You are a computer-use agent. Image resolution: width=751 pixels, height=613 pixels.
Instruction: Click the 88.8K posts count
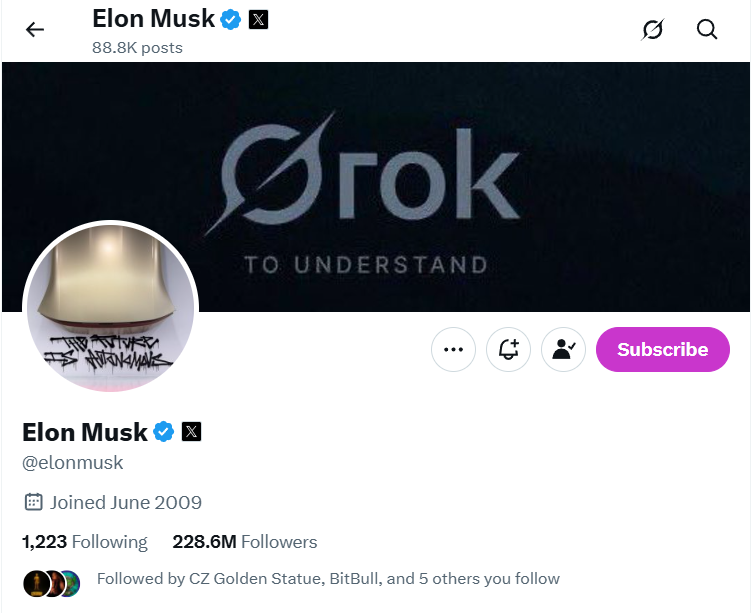137,47
